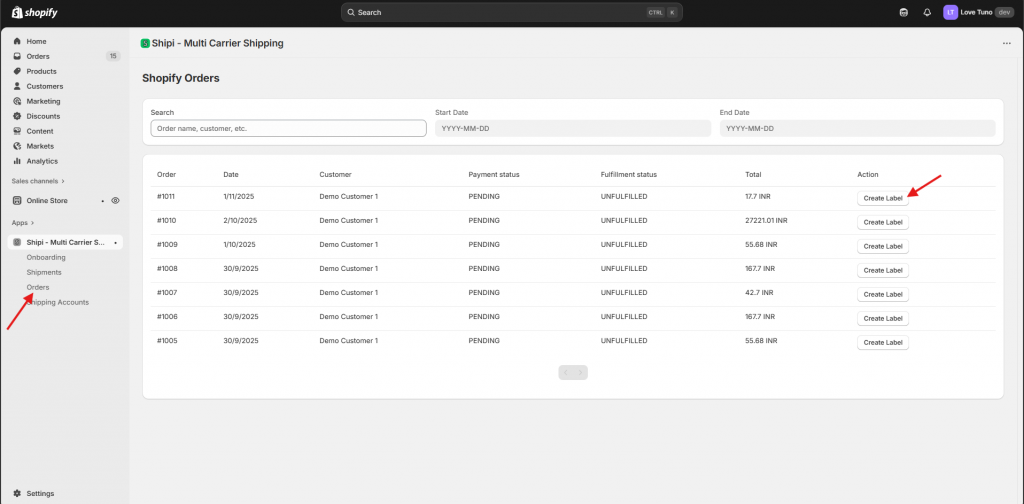
Task: Click the Shopify logo in top bar
Action: pyautogui.click(x=34, y=12)
